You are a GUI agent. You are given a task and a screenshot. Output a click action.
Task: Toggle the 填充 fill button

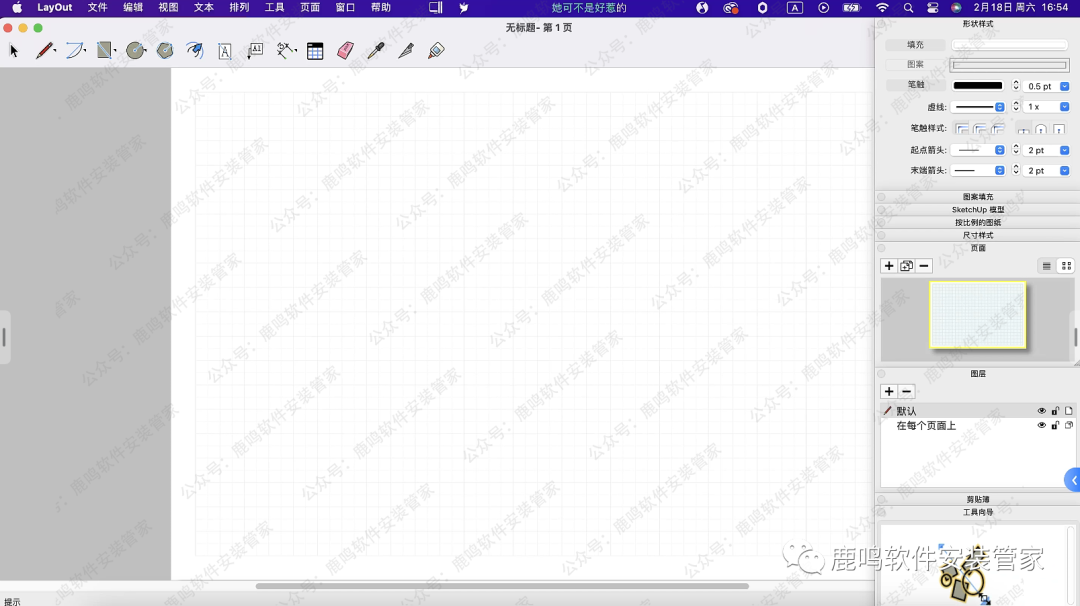[x=915, y=45]
